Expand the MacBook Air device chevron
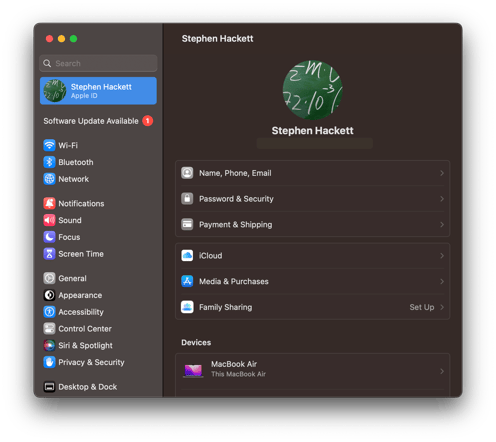 pyautogui.click(x=442, y=371)
